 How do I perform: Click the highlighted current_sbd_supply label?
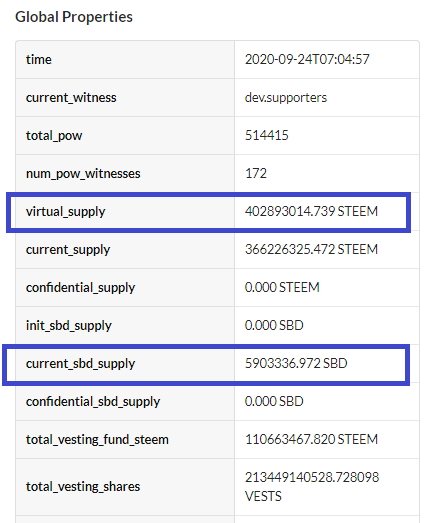click(80, 364)
